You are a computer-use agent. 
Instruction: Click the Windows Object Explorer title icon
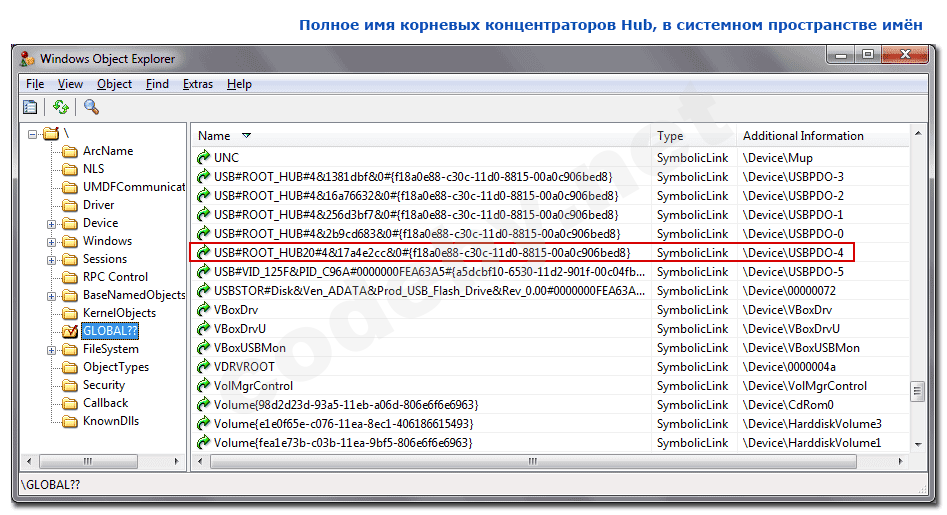27,59
